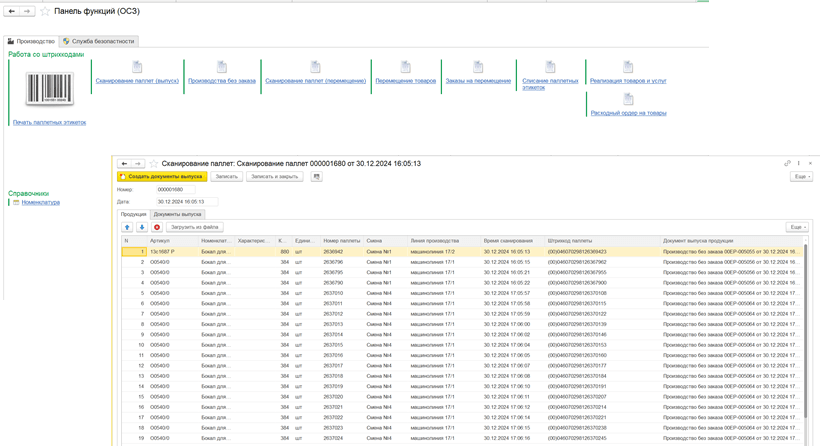The image size is (820, 446).
Task: Click the document icon above Расходный ордер на товары
Action: 628,100
